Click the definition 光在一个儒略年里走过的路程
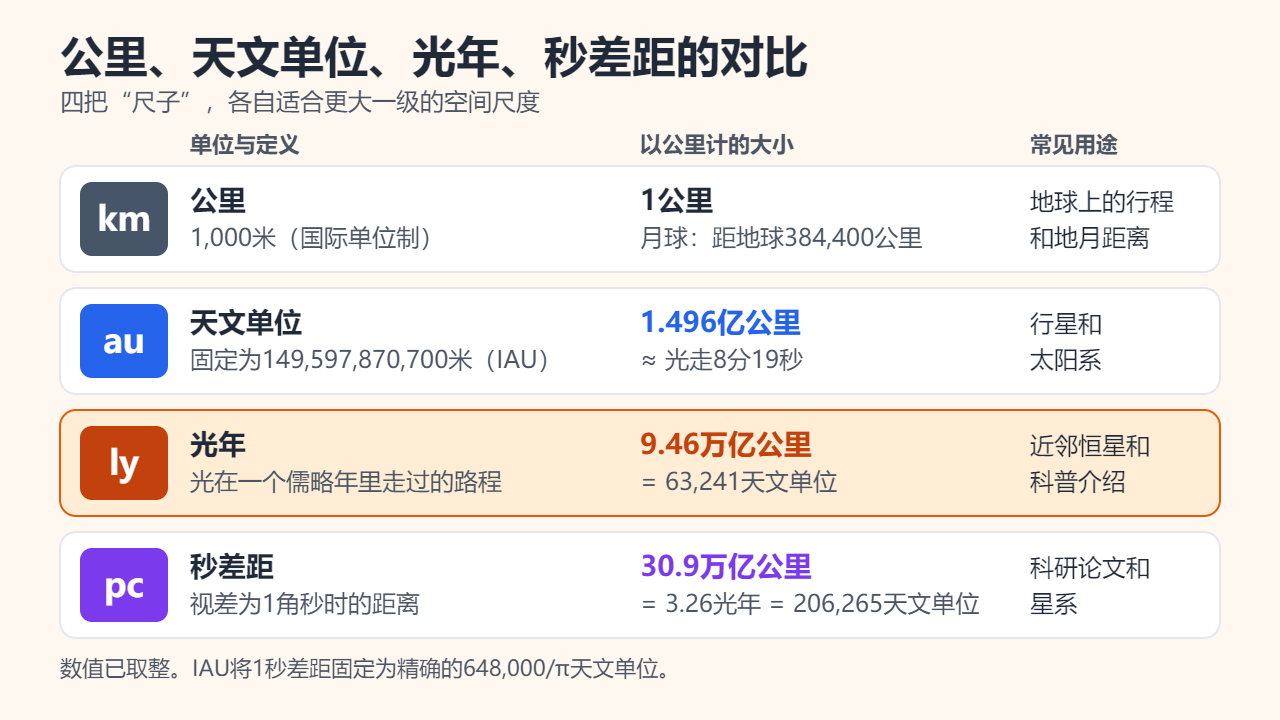This screenshot has height=720, width=1280. (346, 482)
